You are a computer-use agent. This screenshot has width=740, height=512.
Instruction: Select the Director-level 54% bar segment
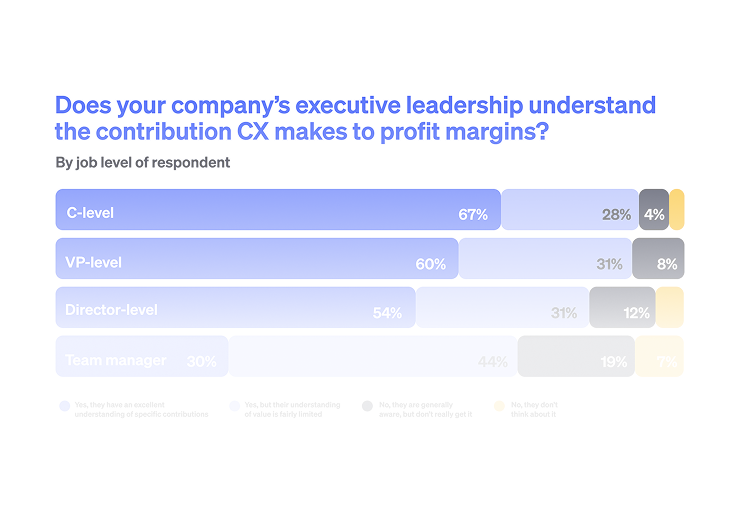click(x=235, y=308)
